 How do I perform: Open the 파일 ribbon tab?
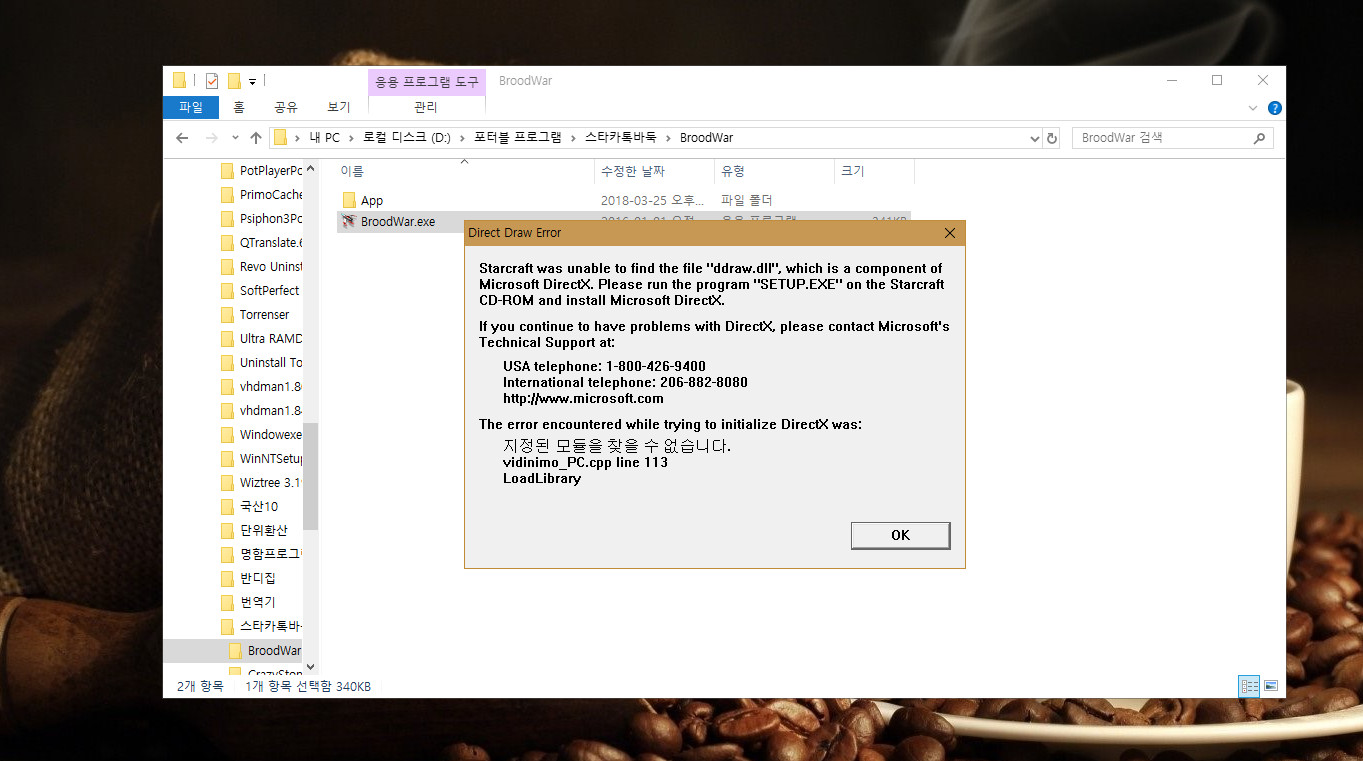click(x=190, y=107)
